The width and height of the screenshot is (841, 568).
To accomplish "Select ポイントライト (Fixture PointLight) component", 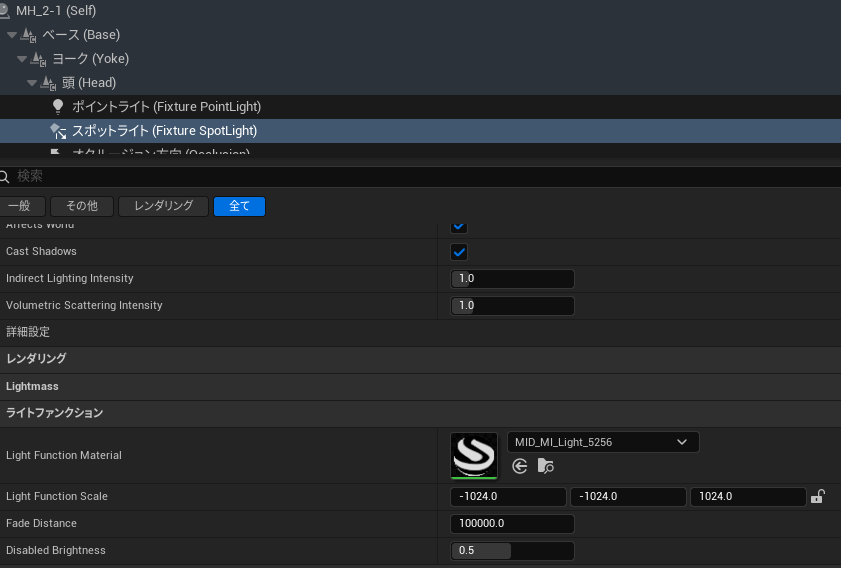I will pos(420,107).
